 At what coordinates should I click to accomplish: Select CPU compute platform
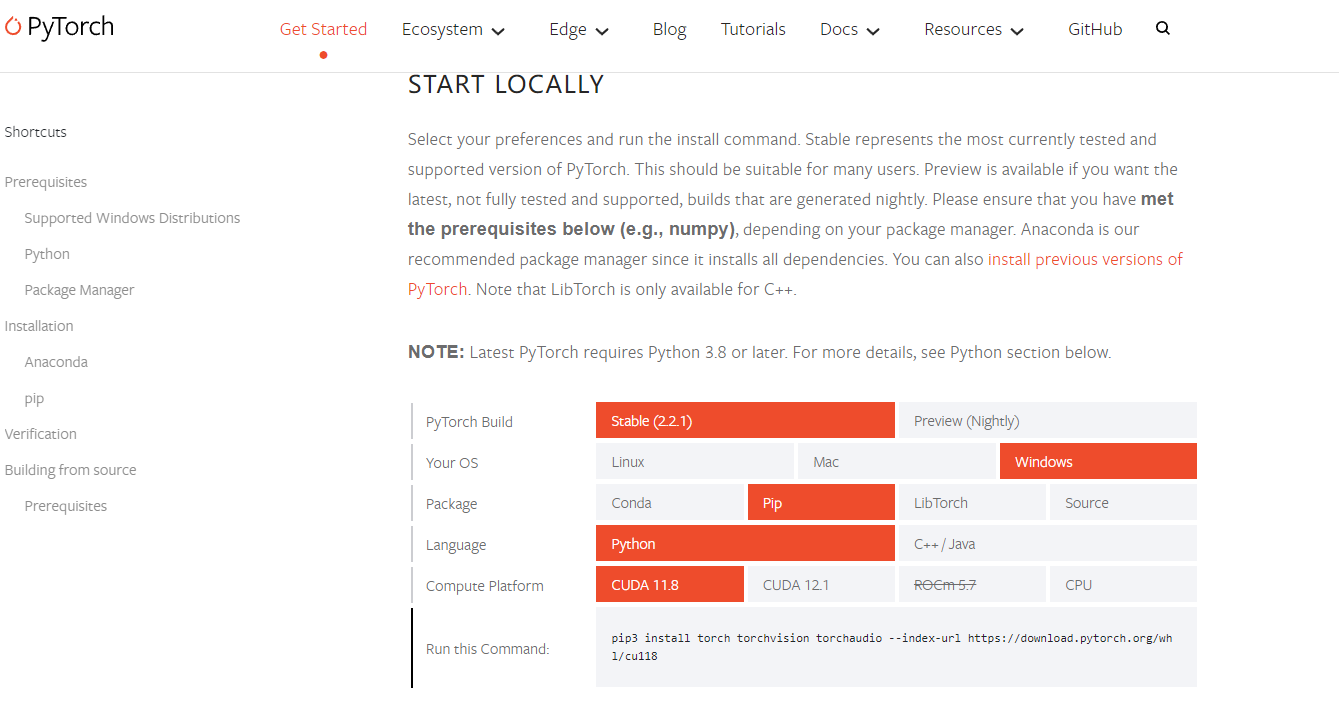1123,584
